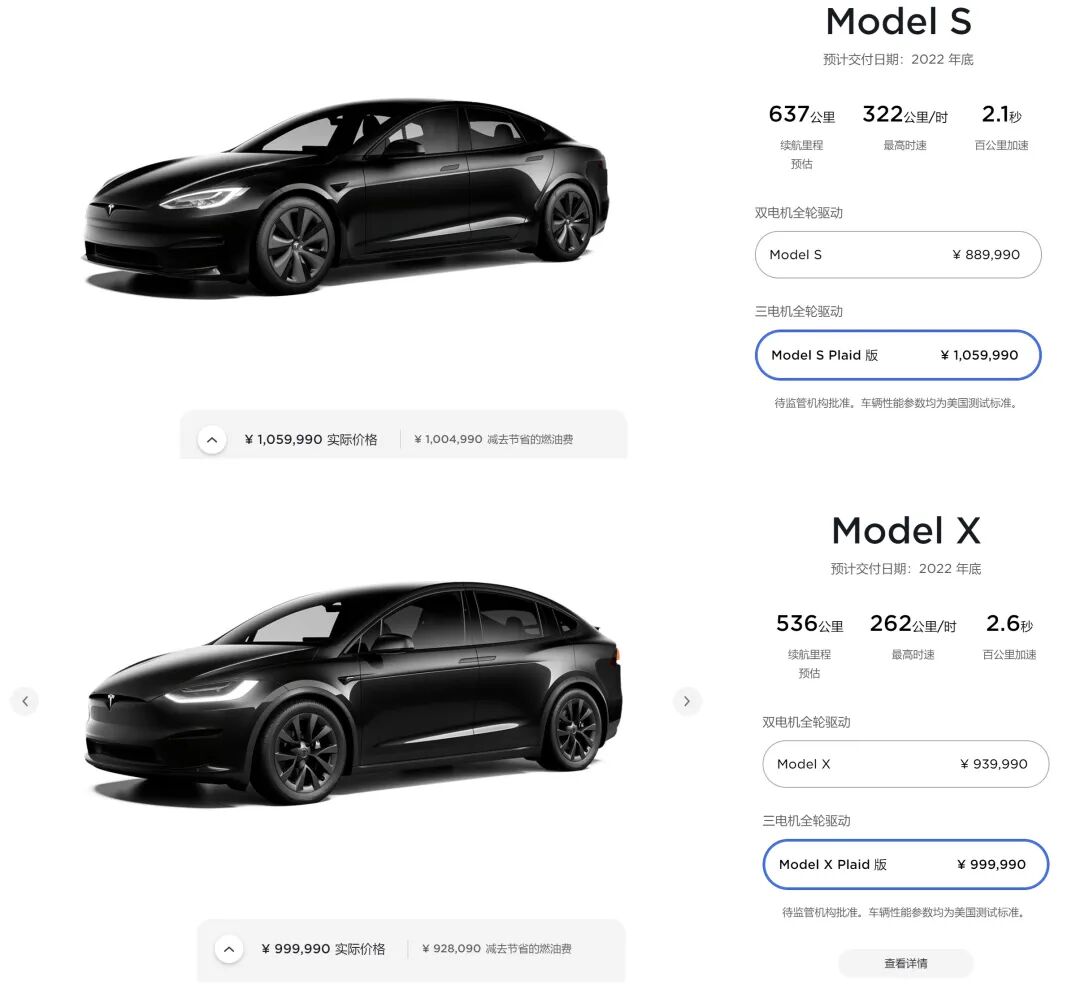Click the Model S heading
The width and height of the screenshot is (1080, 990).
click(x=898, y=22)
